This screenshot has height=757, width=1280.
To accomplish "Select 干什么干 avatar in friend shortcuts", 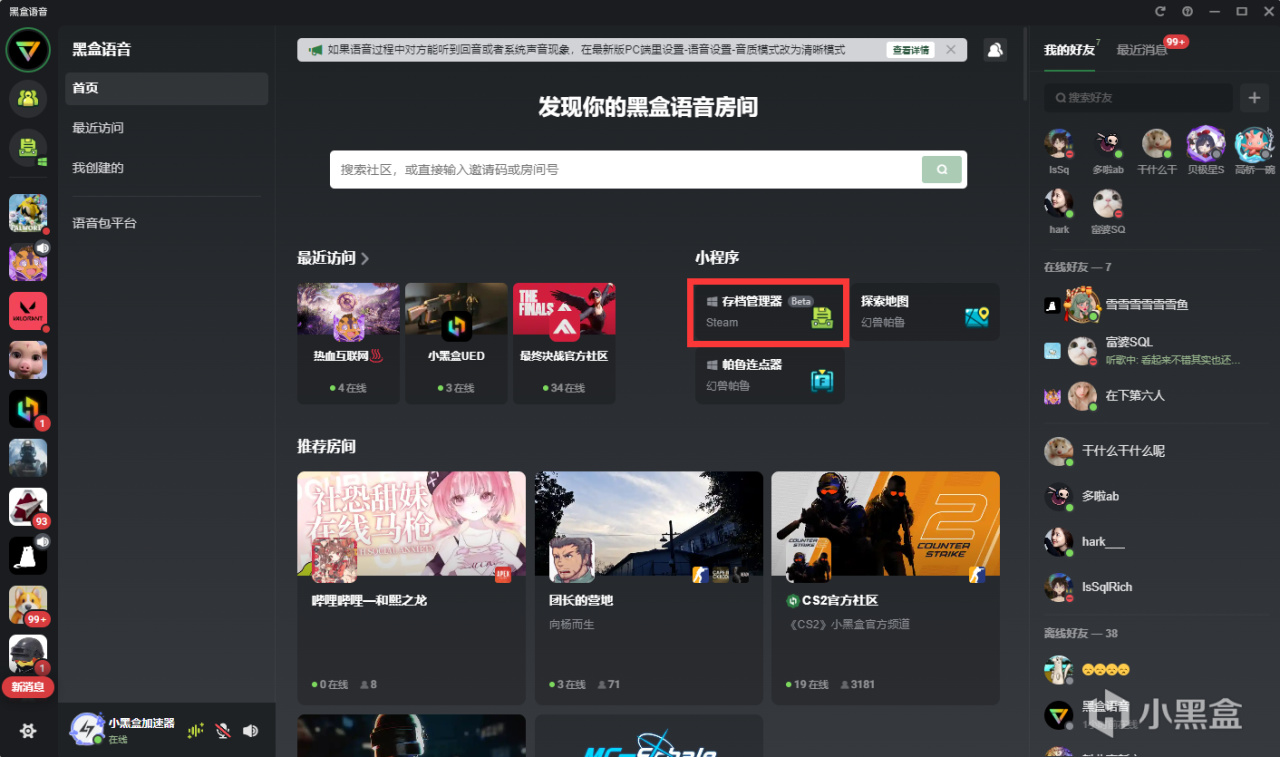I will pos(1157,144).
